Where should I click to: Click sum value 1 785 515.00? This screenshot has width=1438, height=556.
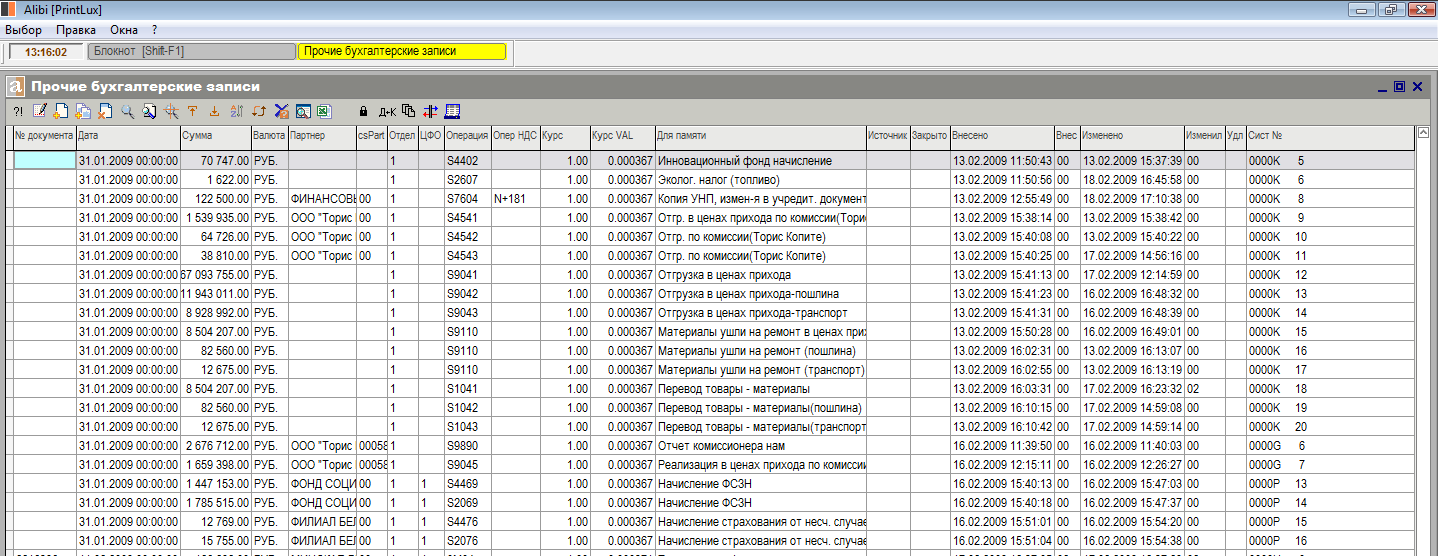pos(215,503)
